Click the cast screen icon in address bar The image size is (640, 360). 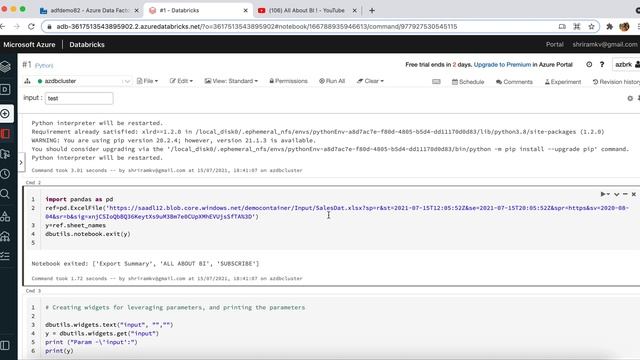[x=562, y=27]
